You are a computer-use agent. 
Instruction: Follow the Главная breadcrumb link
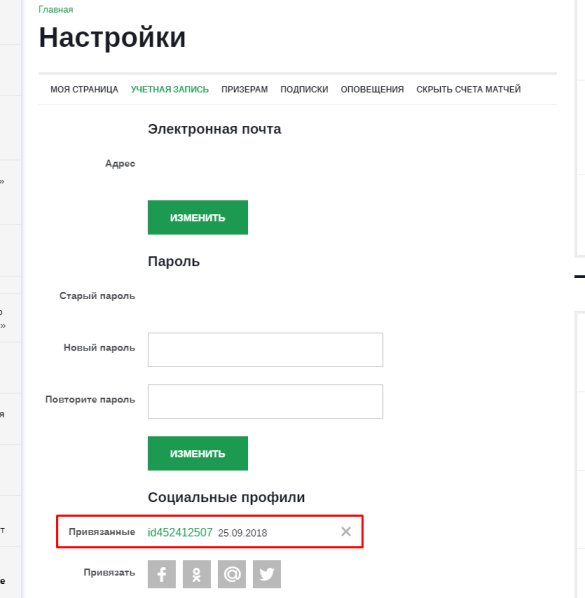(56, 10)
